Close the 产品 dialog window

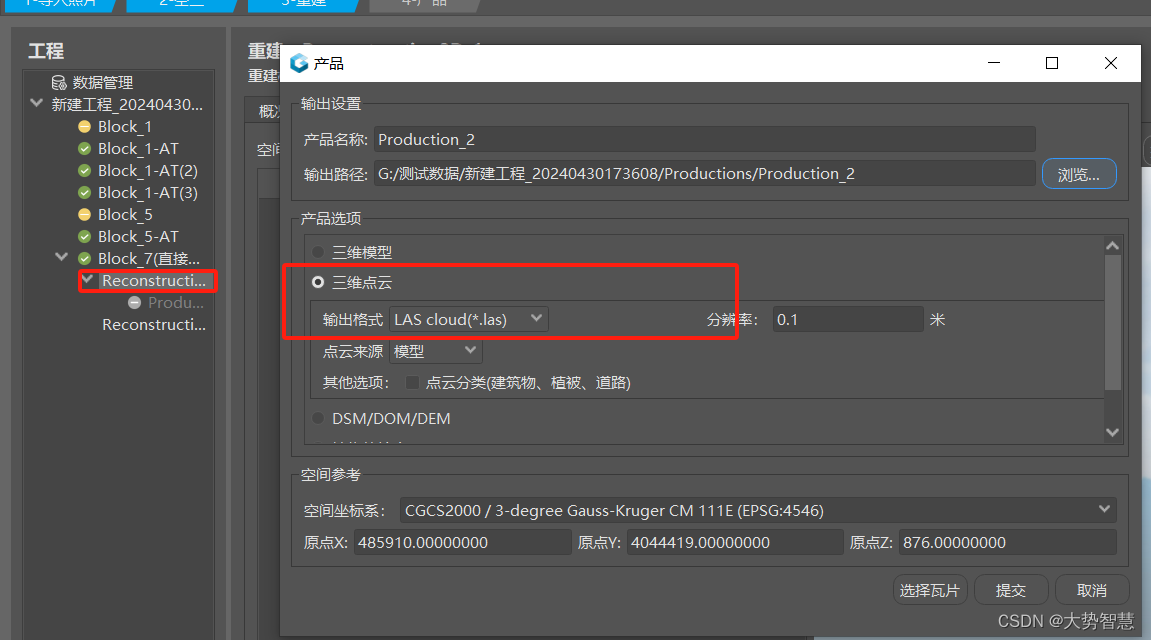(1111, 63)
